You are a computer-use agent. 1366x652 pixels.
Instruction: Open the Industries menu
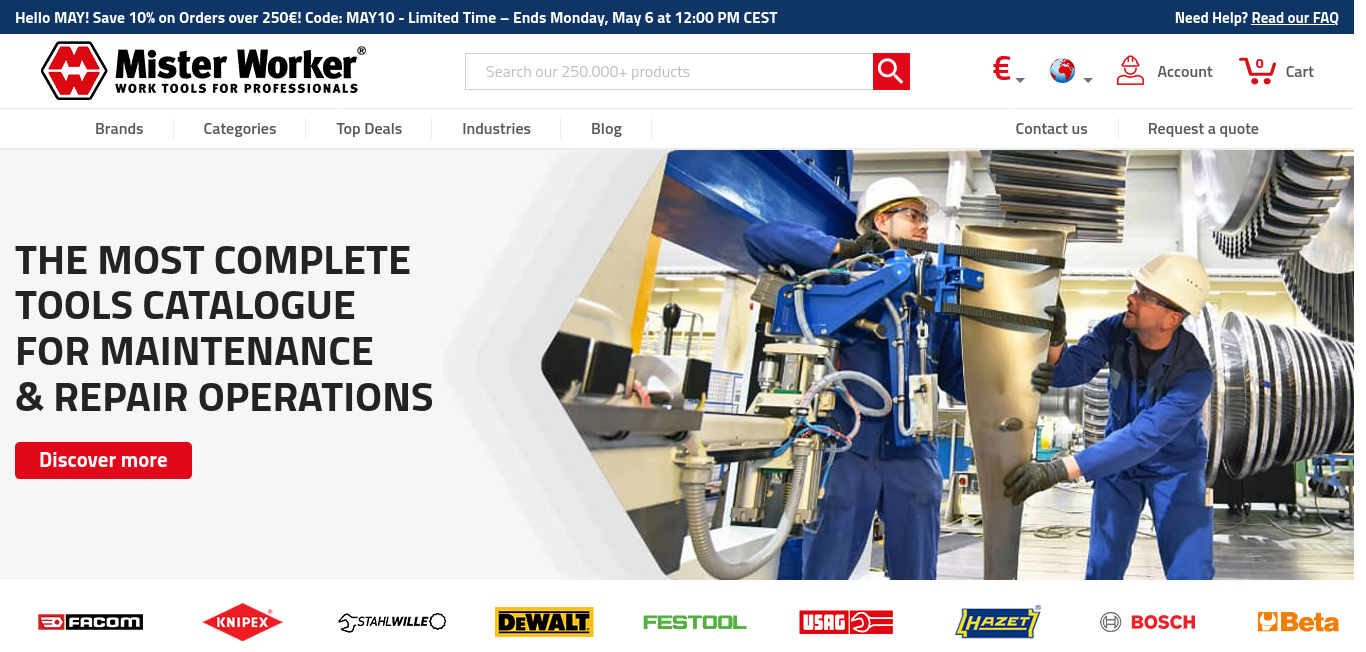click(x=496, y=129)
